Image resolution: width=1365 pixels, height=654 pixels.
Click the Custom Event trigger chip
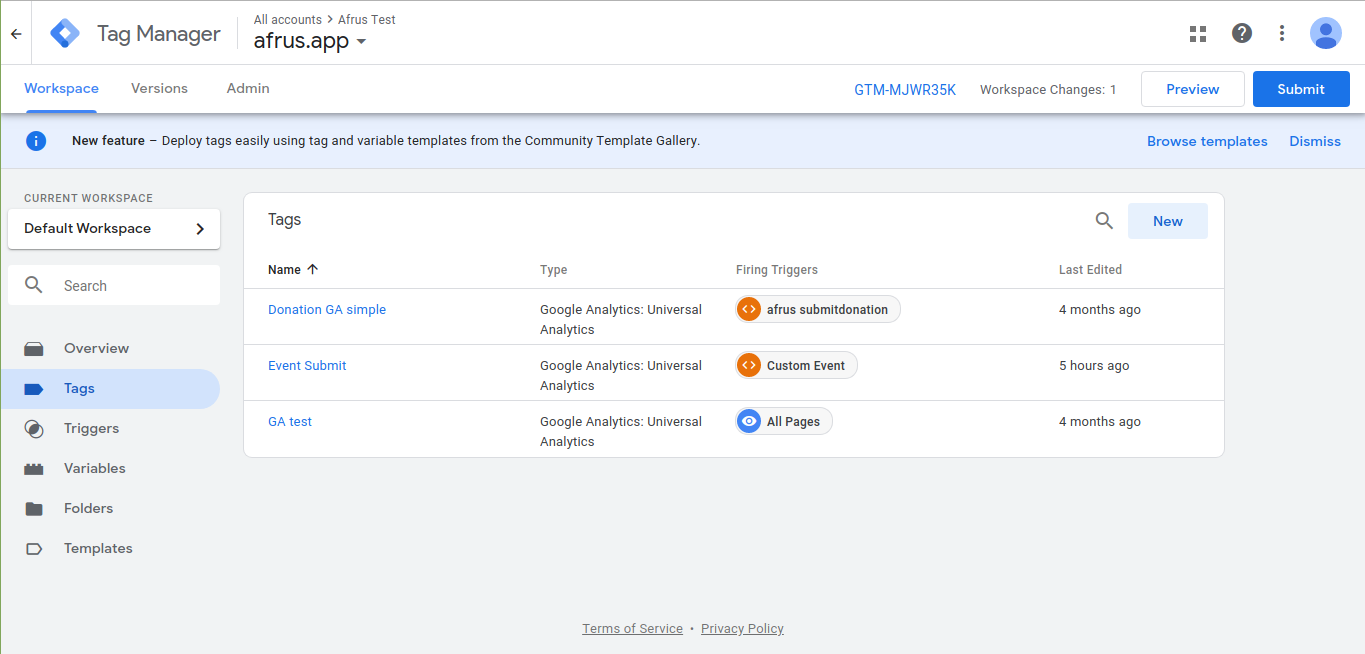(796, 366)
